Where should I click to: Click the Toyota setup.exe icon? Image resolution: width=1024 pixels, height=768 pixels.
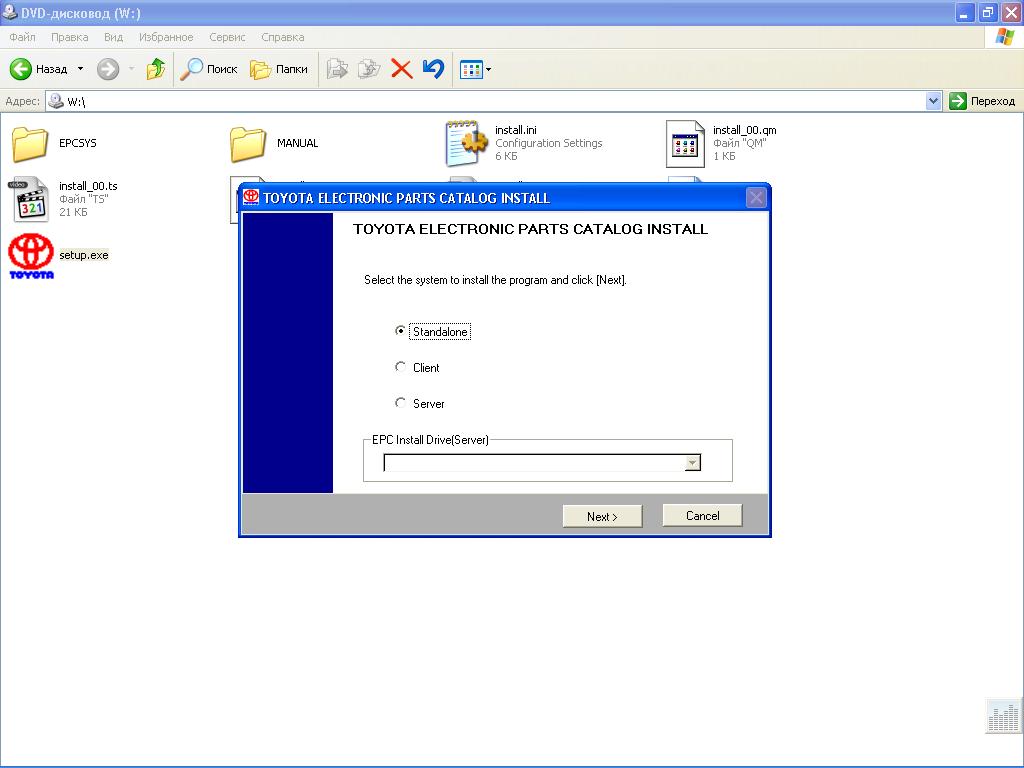pos(30,256)
